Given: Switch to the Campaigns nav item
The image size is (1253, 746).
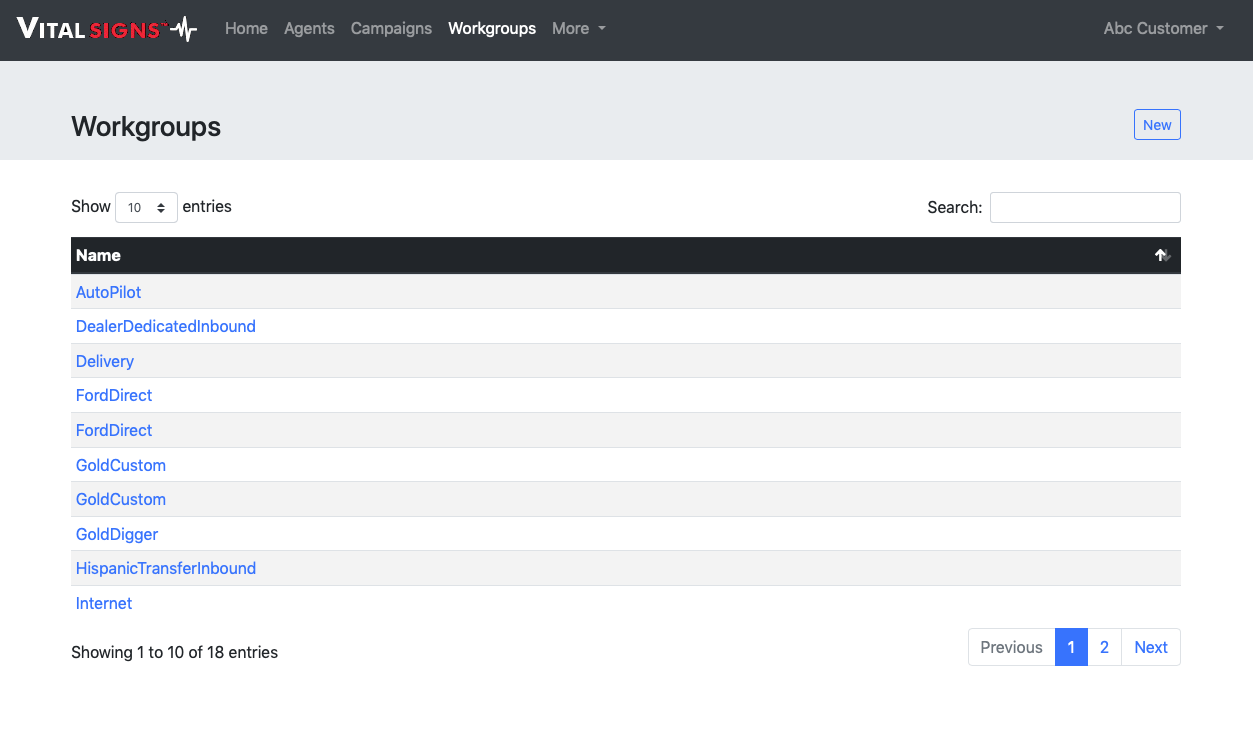Looking at the screenshot, I should (391, 29).
